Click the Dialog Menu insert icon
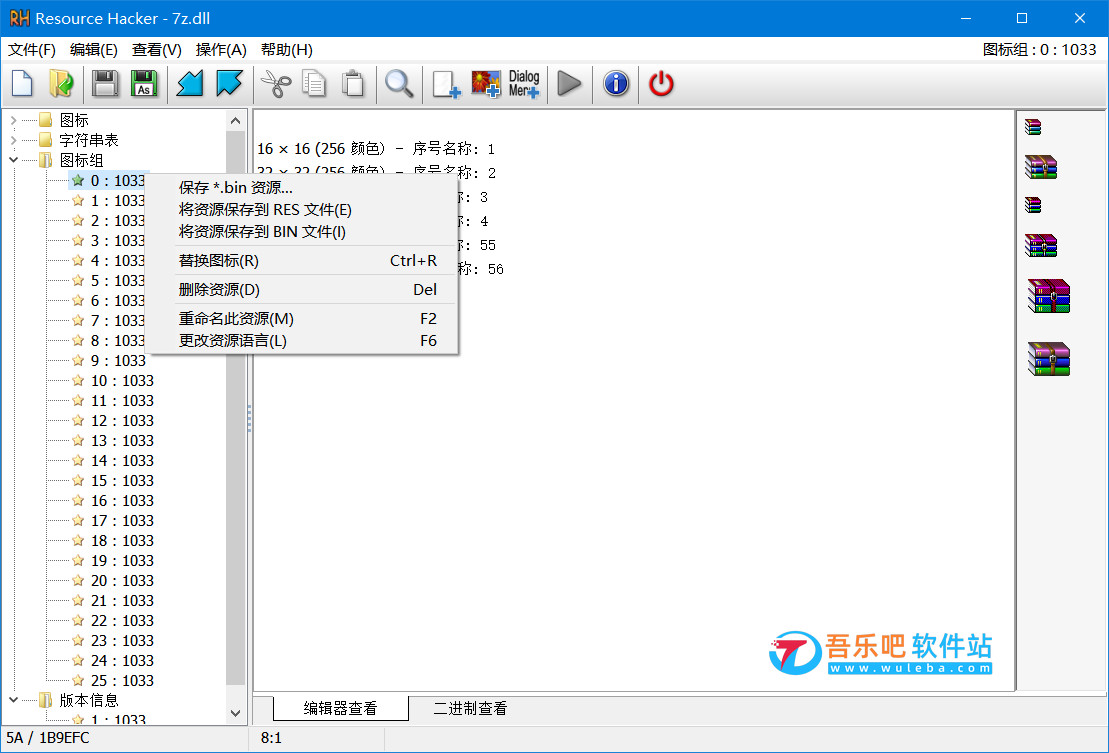The image size is (1109, 753). click(x=524, y=84)
